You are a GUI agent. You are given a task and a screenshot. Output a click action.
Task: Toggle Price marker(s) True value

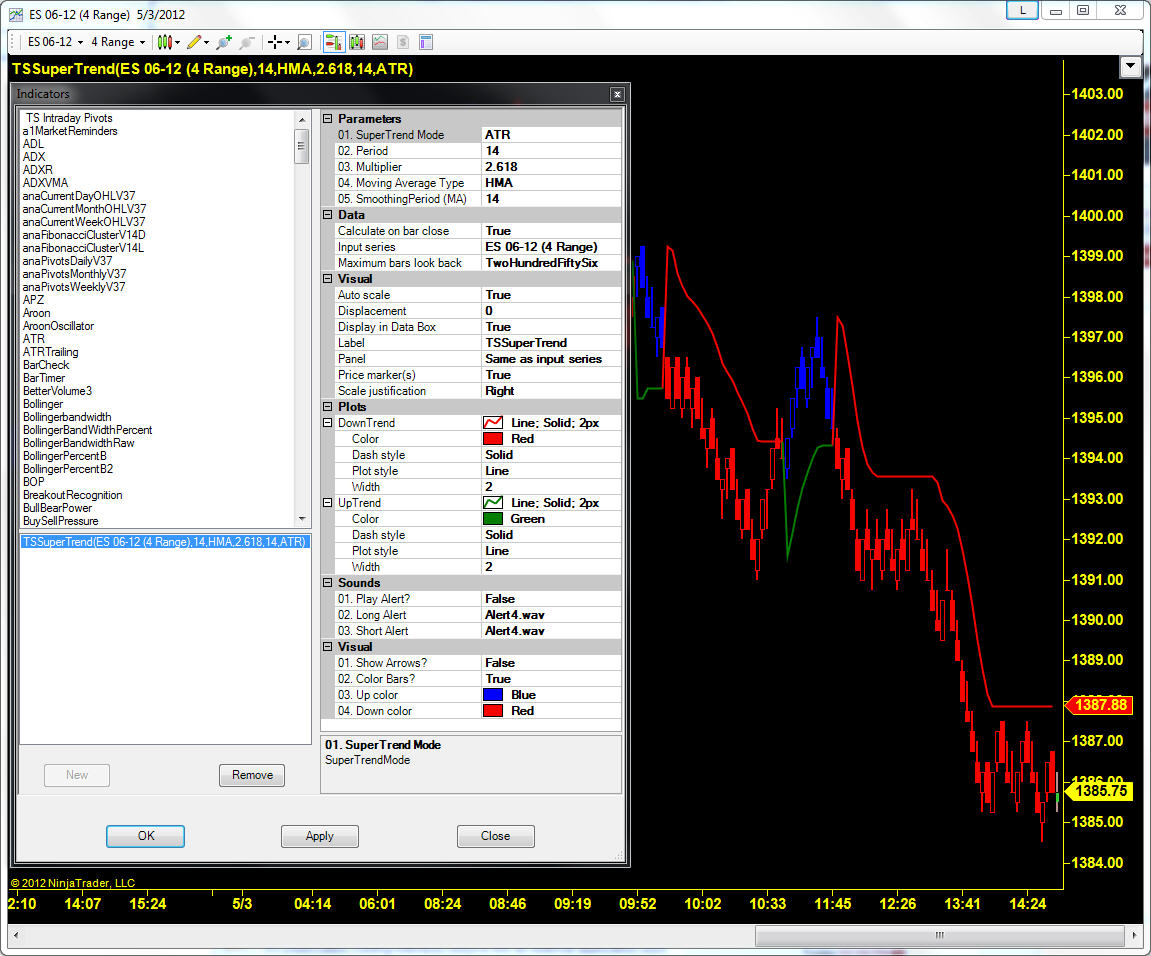click(551, 375)
